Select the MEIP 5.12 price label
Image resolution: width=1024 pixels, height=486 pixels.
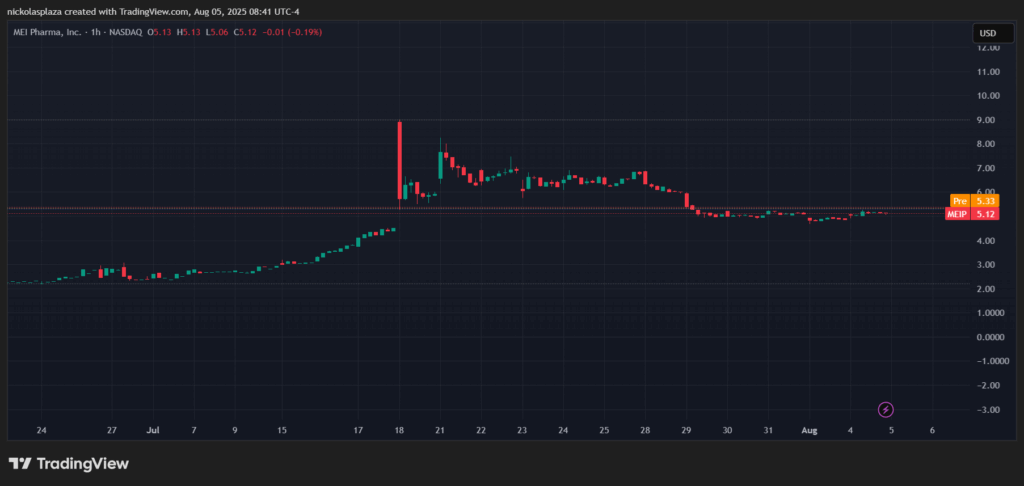pyautogui.click(x=972, y=214)
